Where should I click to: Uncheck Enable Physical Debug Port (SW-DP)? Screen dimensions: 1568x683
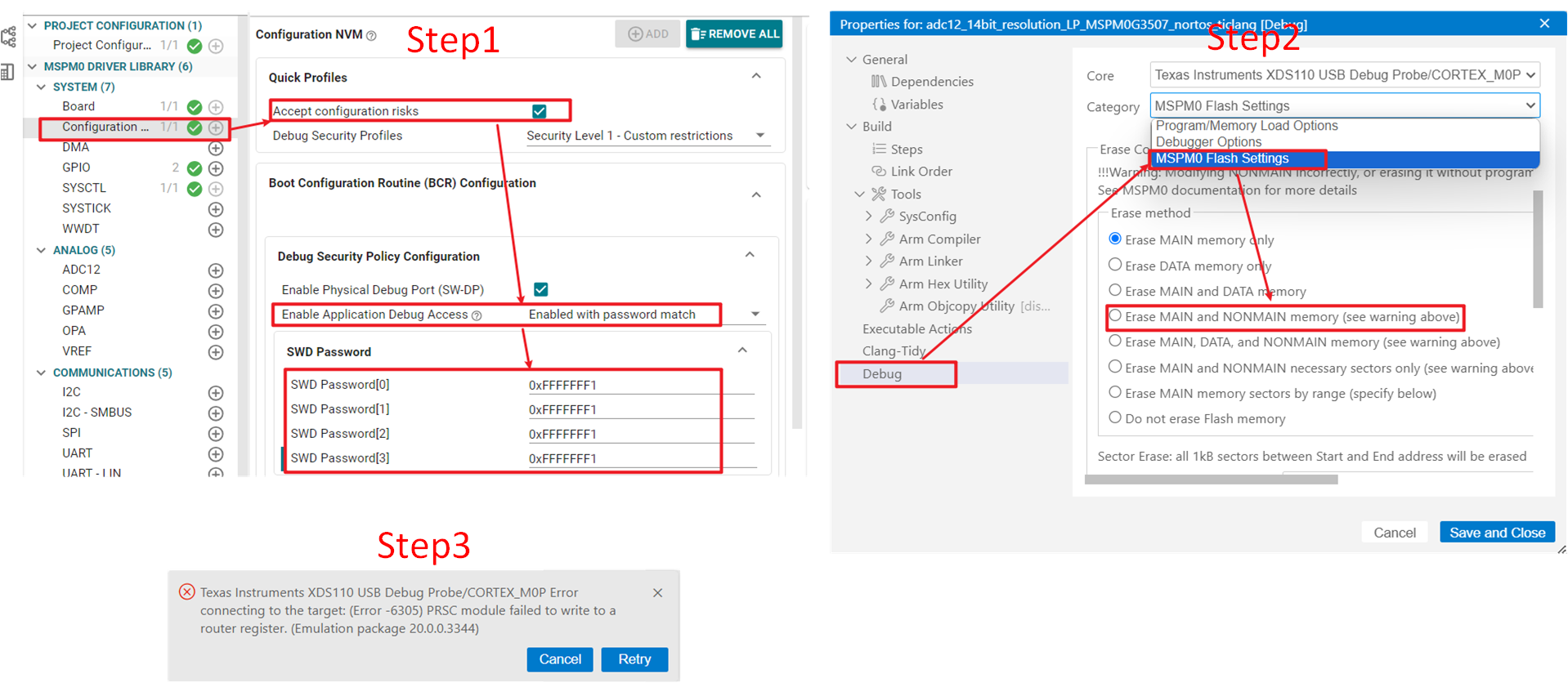(x=540, y=289)
